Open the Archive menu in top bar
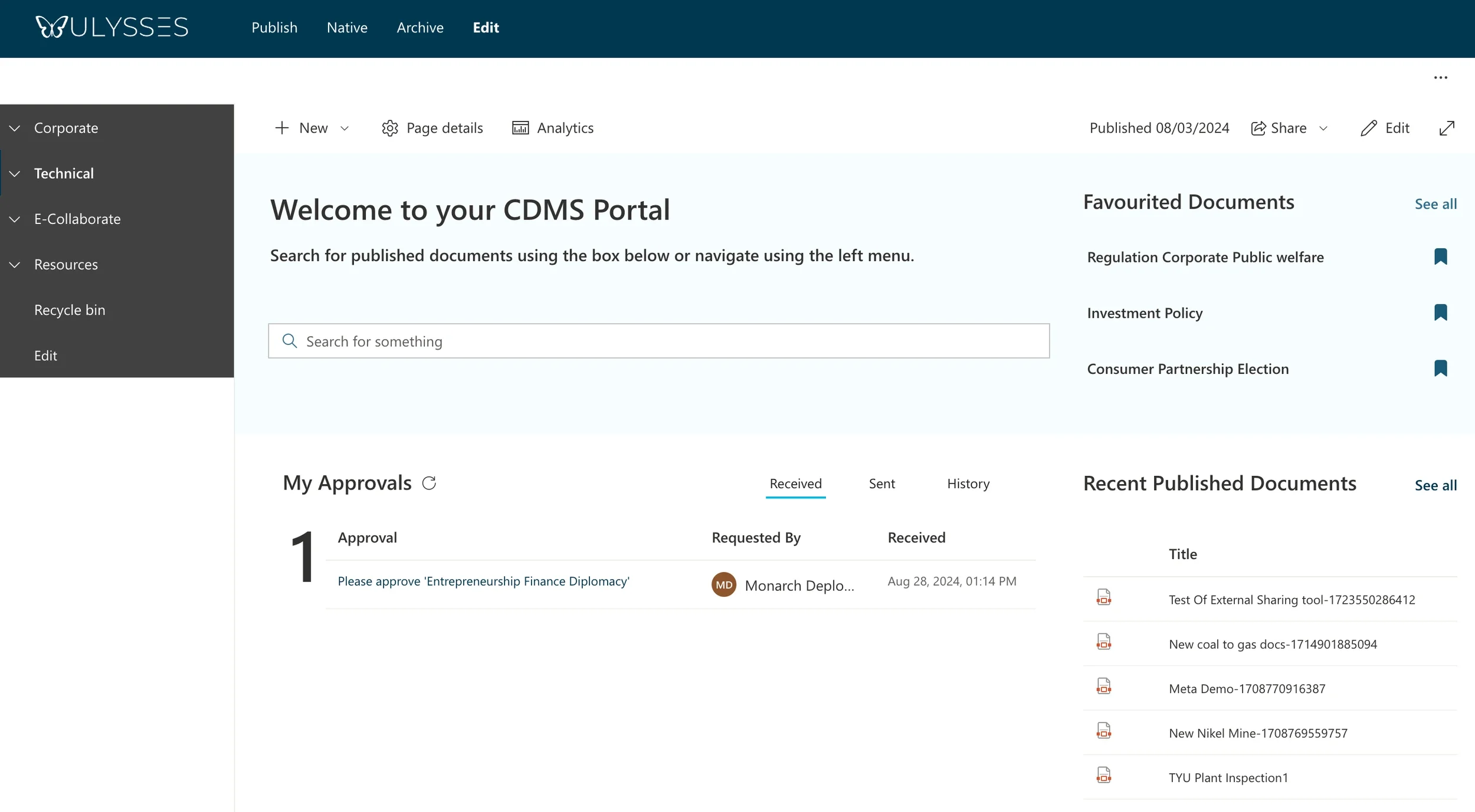 click(x=419, y=28)
